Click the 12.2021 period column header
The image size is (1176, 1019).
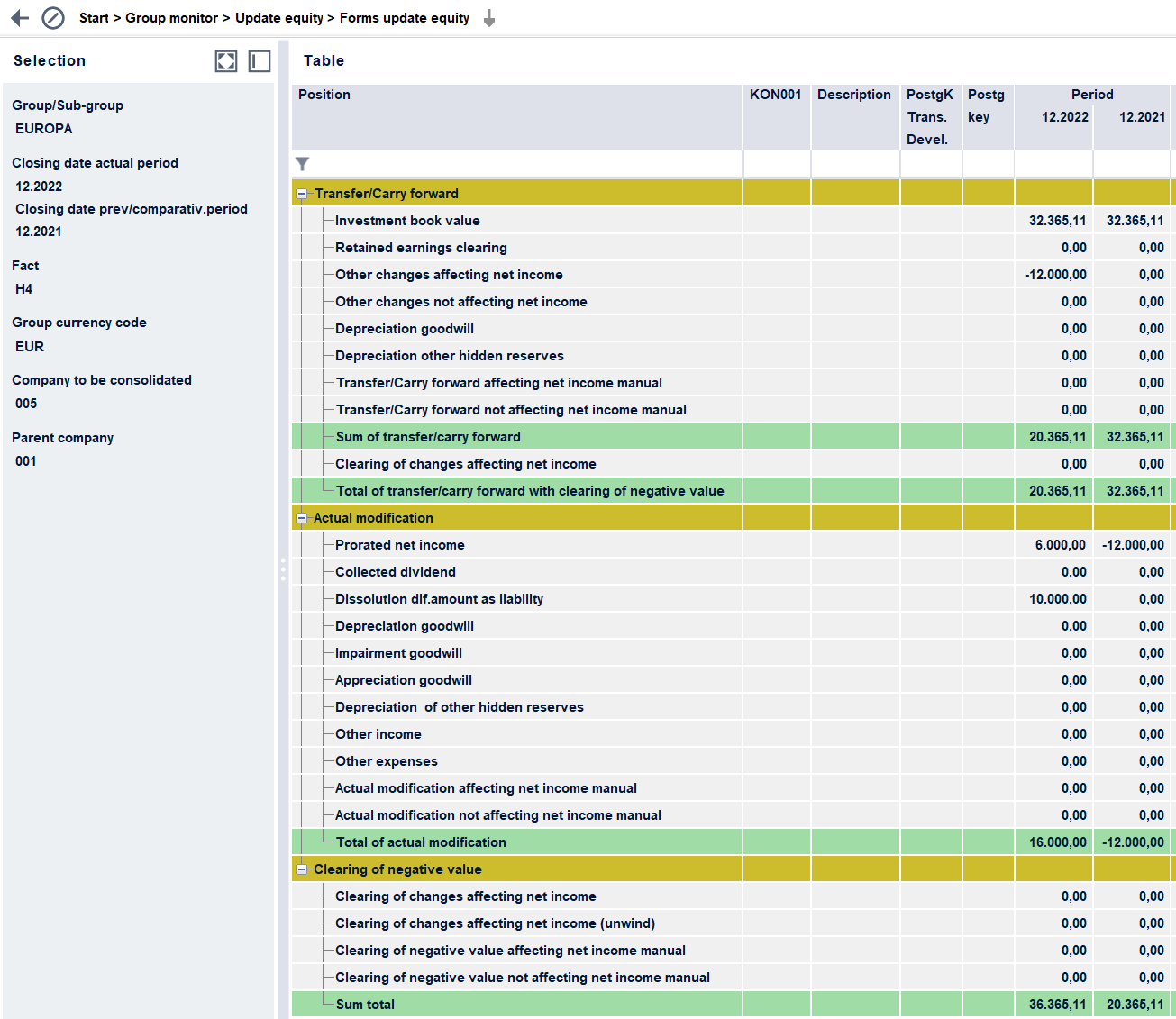[x=1132, y=117]
